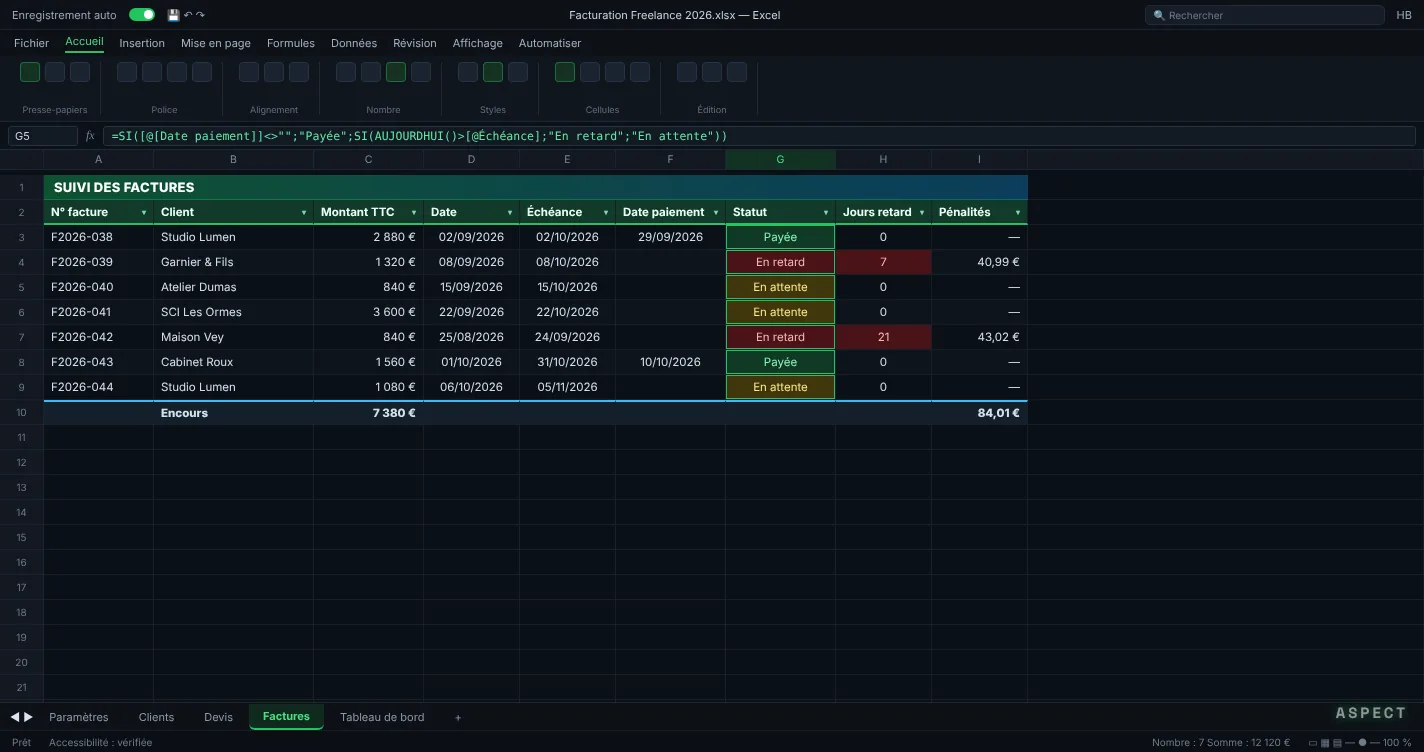Viewport: 1424px width, 752px height.
Task: Switch to the Formules ribbon tab
Action: point(291,43)
